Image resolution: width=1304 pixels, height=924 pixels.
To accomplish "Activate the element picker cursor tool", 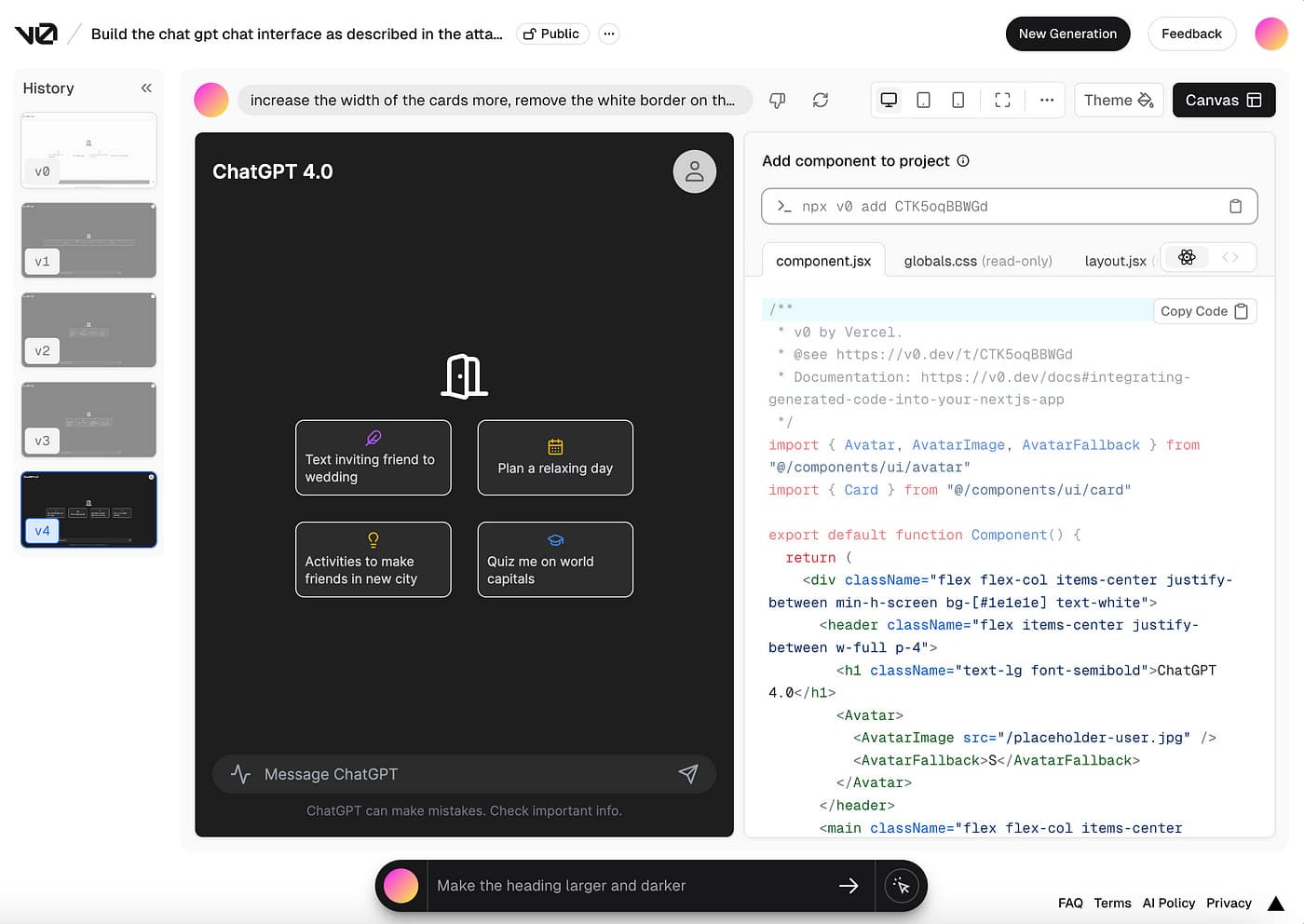I will tap(901, 886).
